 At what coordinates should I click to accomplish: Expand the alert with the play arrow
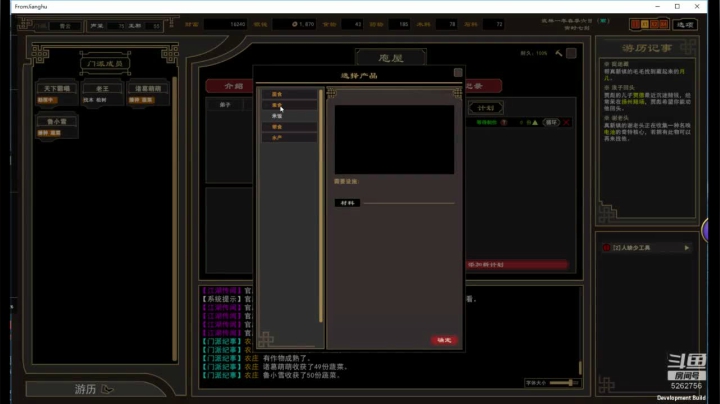686,248
